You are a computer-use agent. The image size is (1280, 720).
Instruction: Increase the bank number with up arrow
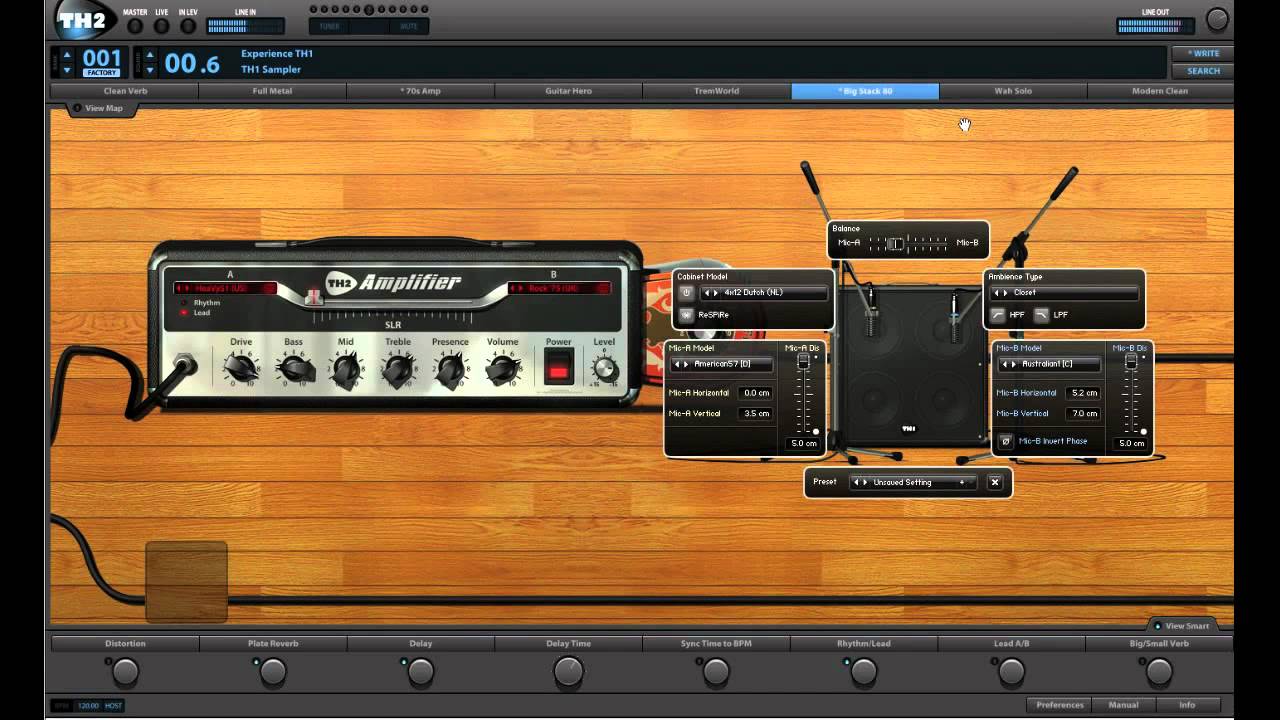67,55
